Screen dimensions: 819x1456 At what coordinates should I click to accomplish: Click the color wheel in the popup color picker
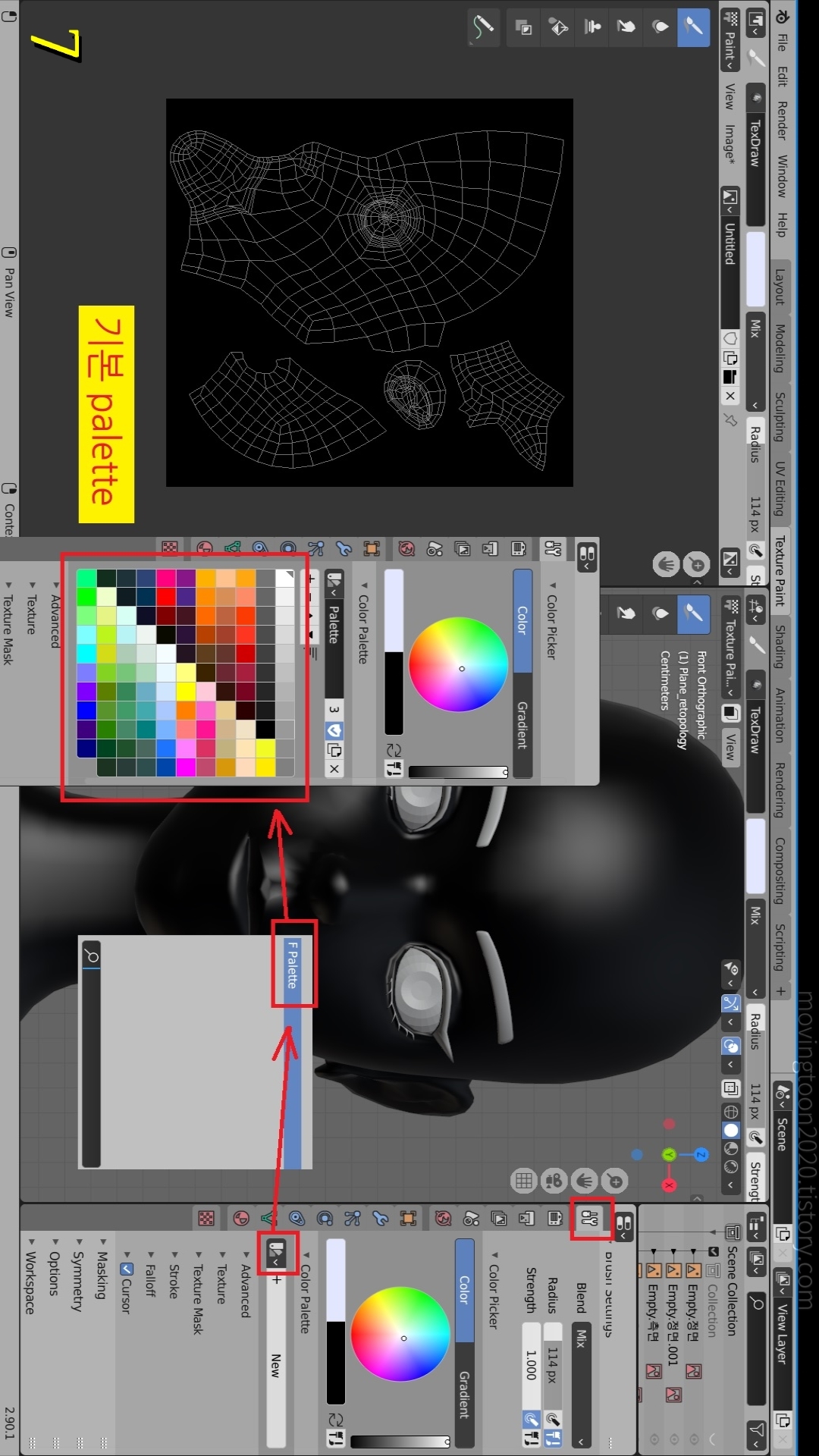458,664
